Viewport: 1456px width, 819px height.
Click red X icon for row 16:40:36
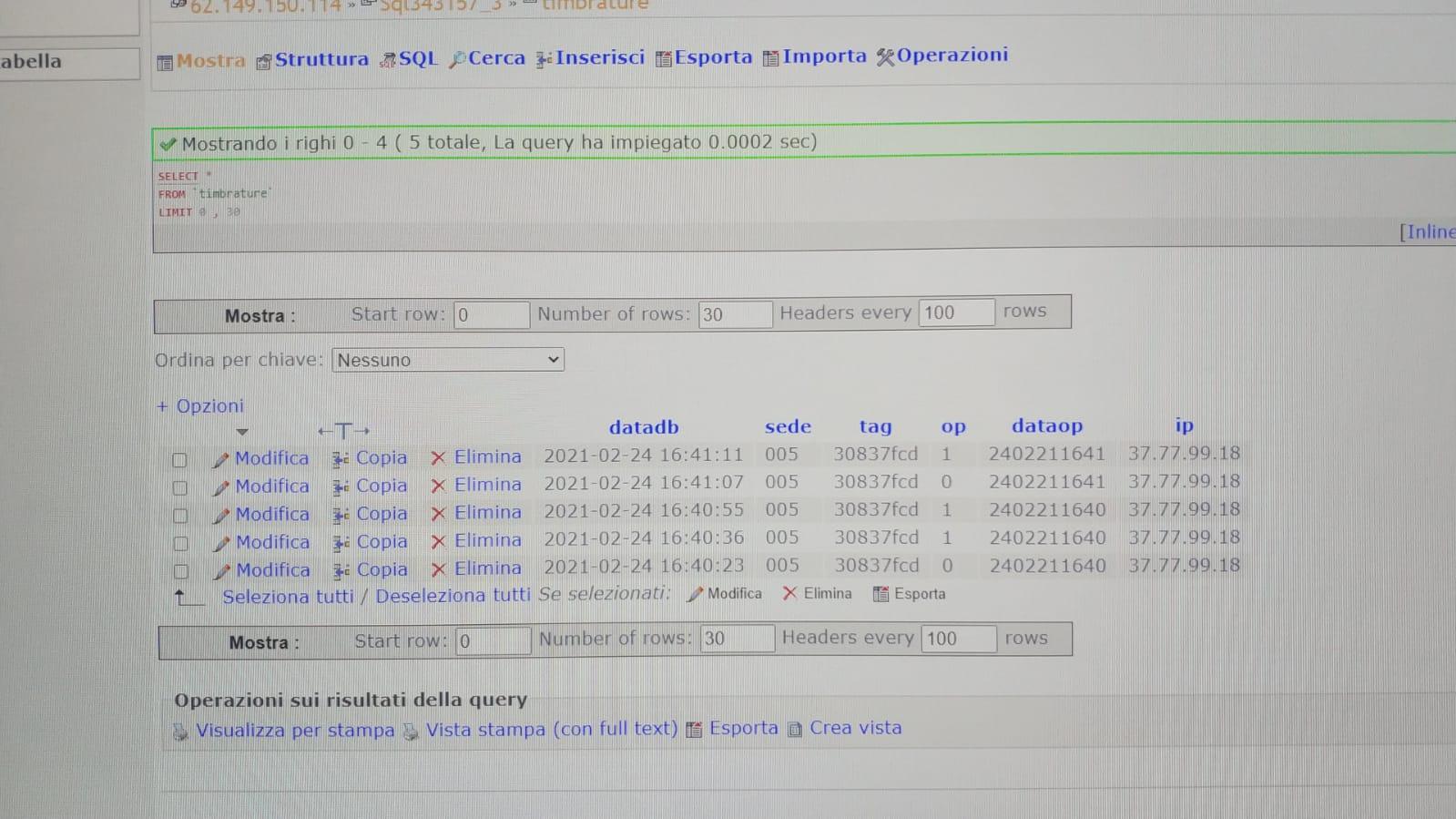438,542
